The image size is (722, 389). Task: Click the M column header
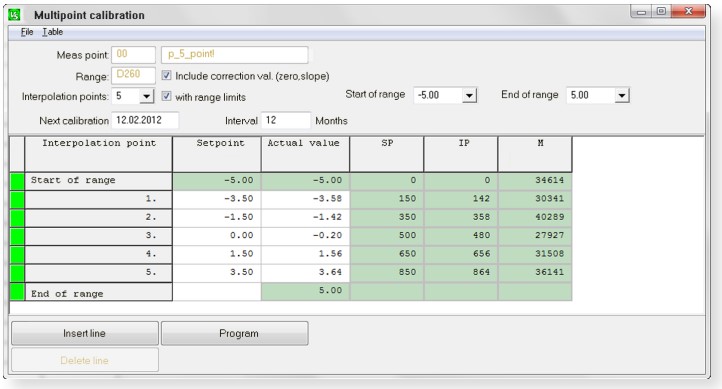click(535, 154)
